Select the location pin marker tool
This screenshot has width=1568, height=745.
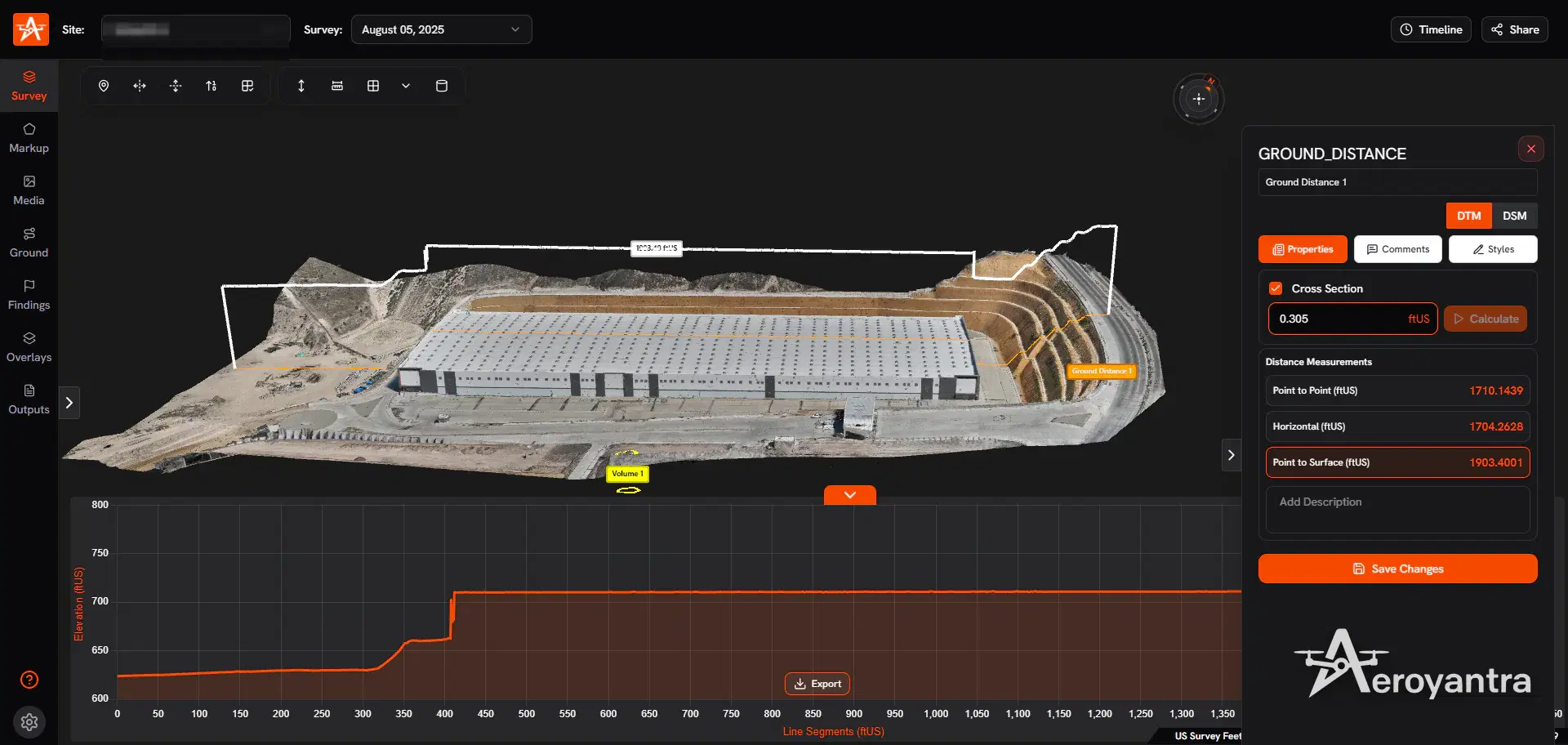coord(104,86)
